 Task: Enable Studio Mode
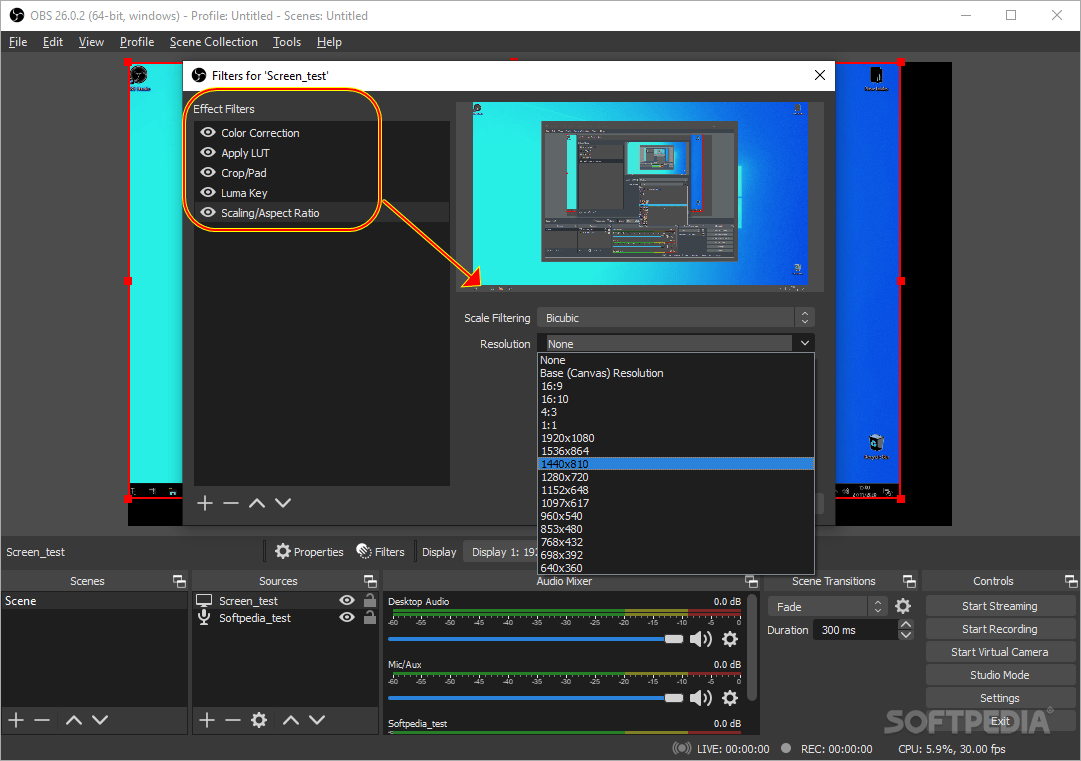coord(1000,675)
